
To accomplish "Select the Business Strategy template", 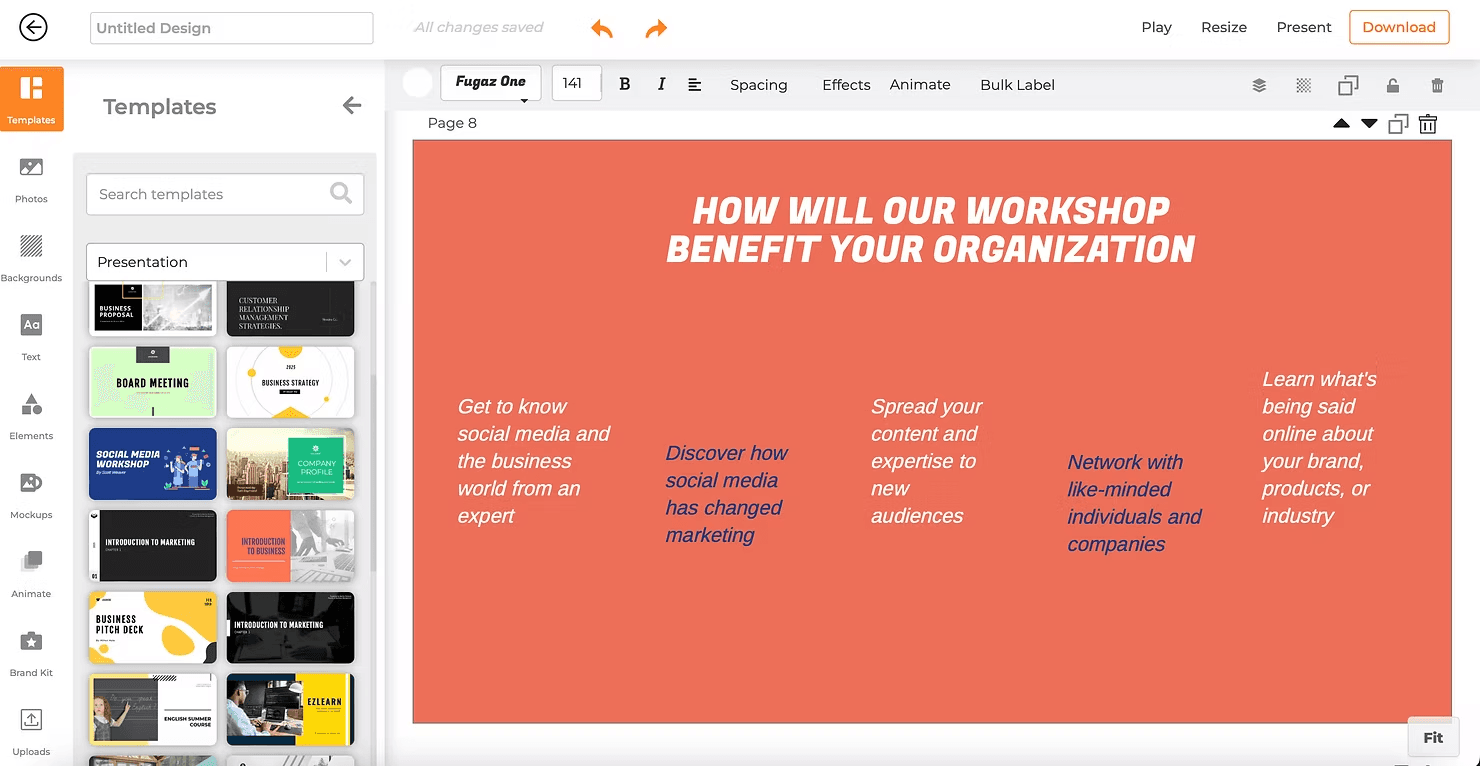I will (x=290, y=382).
